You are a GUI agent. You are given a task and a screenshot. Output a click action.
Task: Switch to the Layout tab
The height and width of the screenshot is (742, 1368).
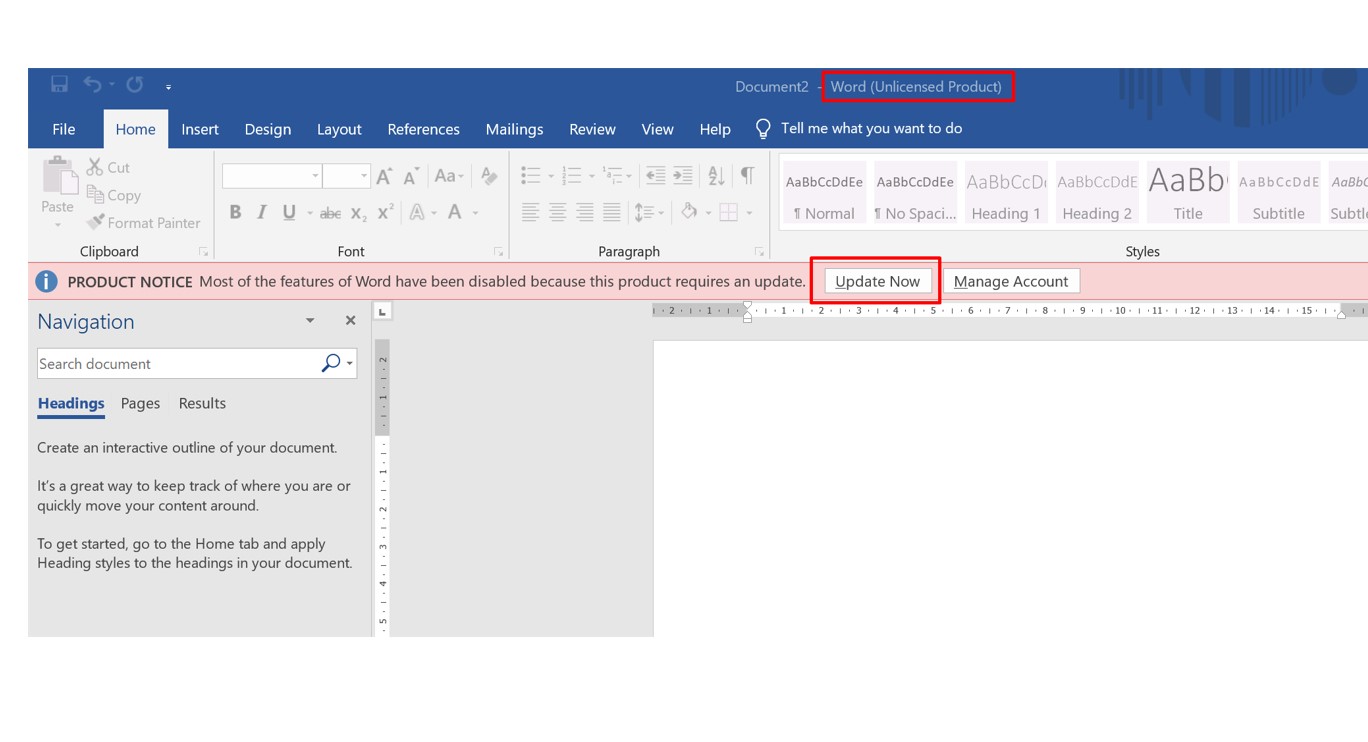pyautogui.click(x=339, y=129)
